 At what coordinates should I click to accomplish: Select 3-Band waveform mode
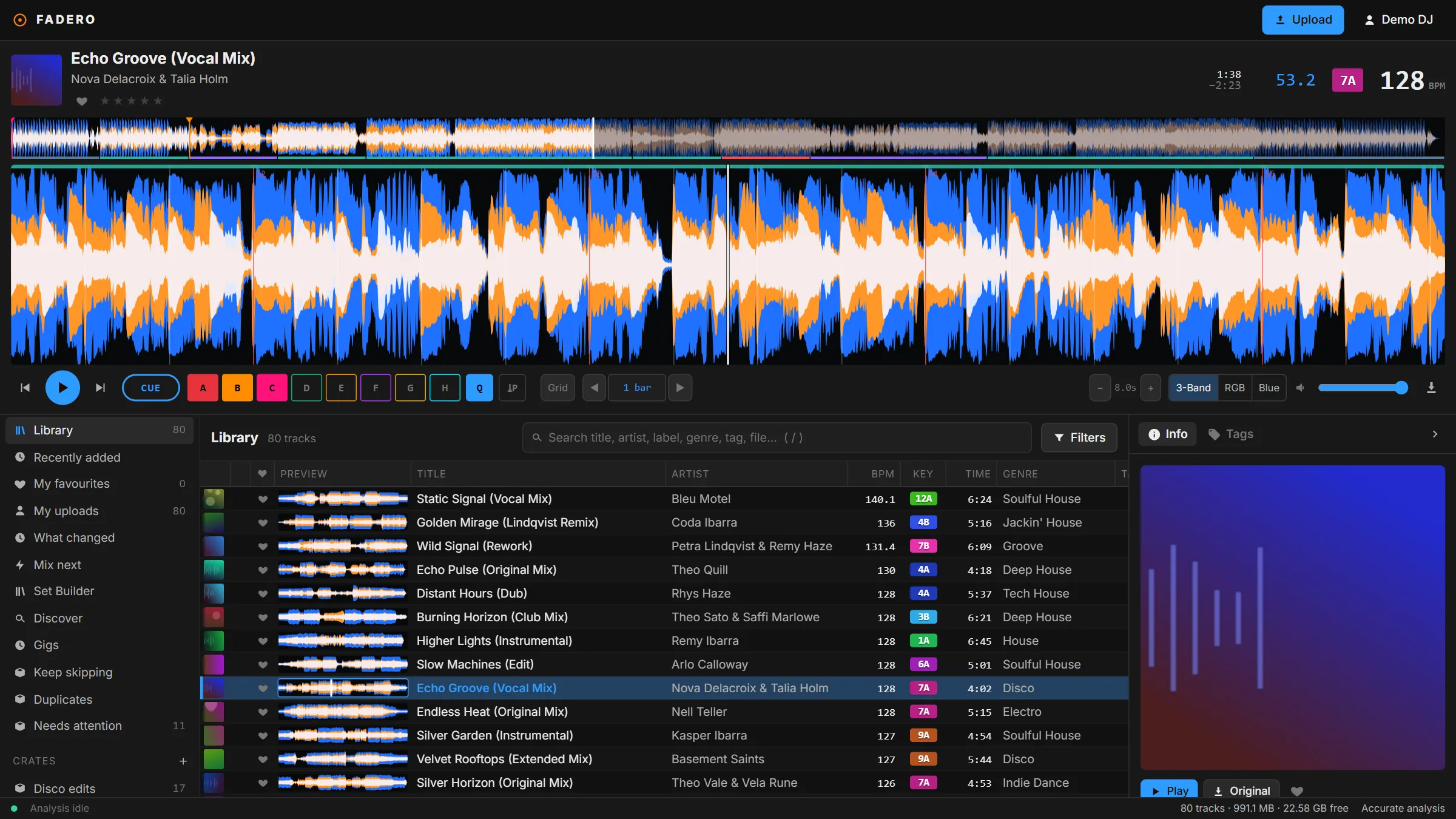click(x=1193, y=388)
